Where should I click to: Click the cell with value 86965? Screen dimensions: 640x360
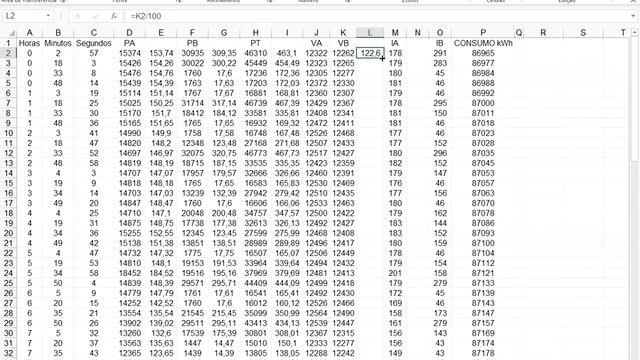click(483, 53)
